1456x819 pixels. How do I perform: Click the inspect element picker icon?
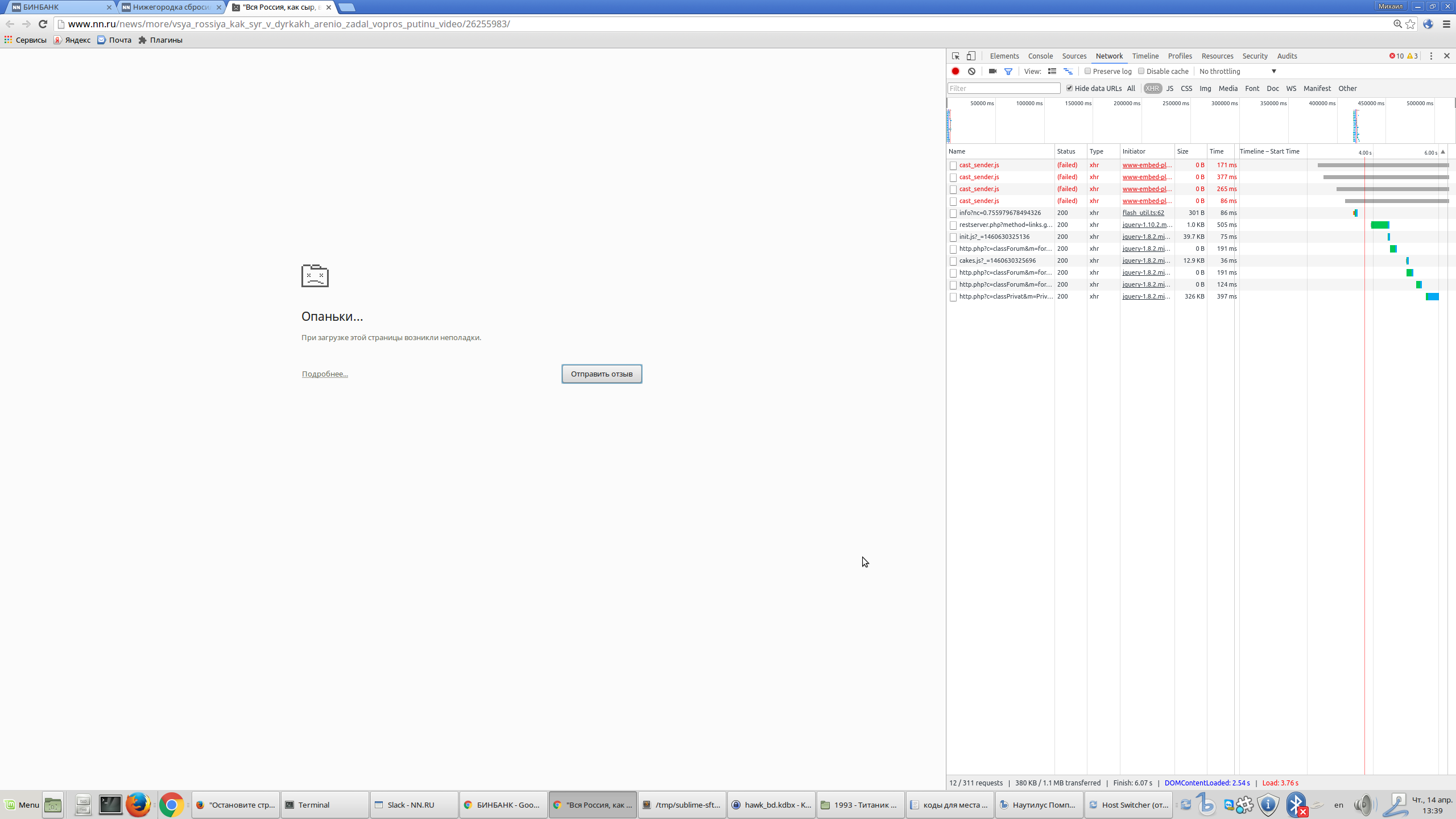[955, 56]
